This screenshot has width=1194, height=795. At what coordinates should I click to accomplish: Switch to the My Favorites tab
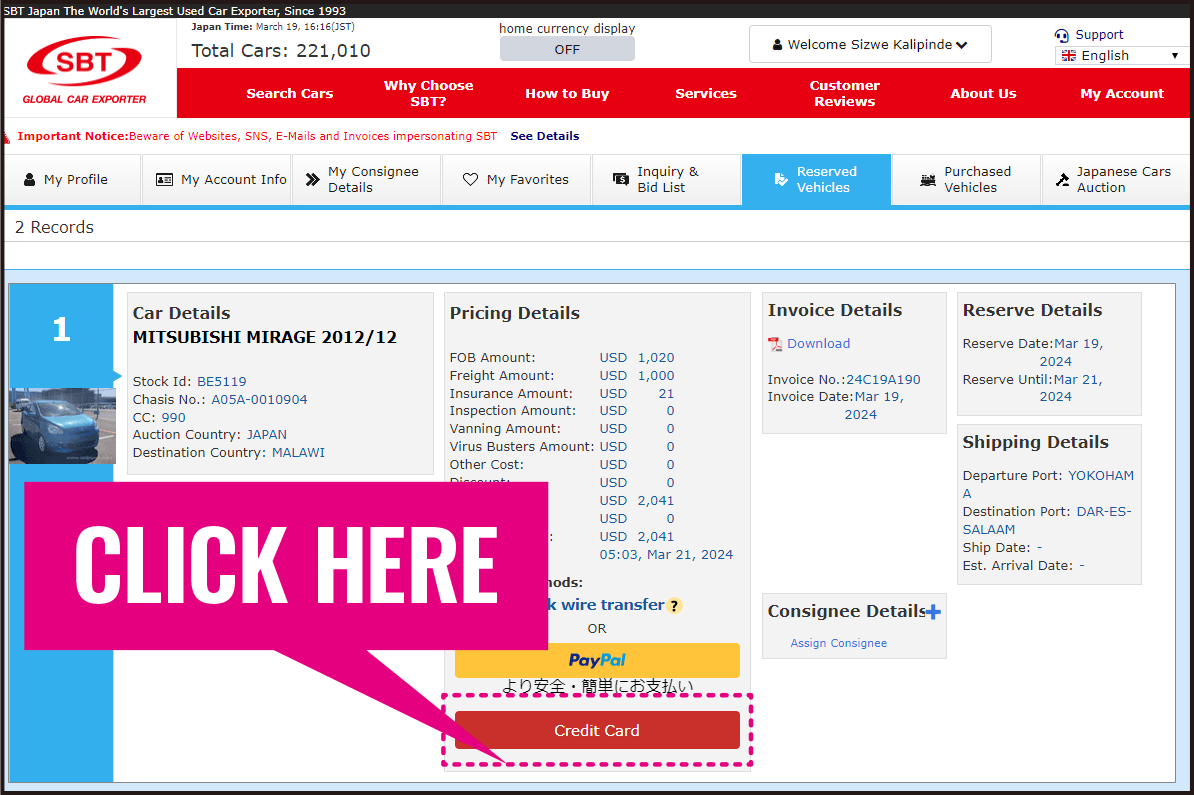pos(516,180)
